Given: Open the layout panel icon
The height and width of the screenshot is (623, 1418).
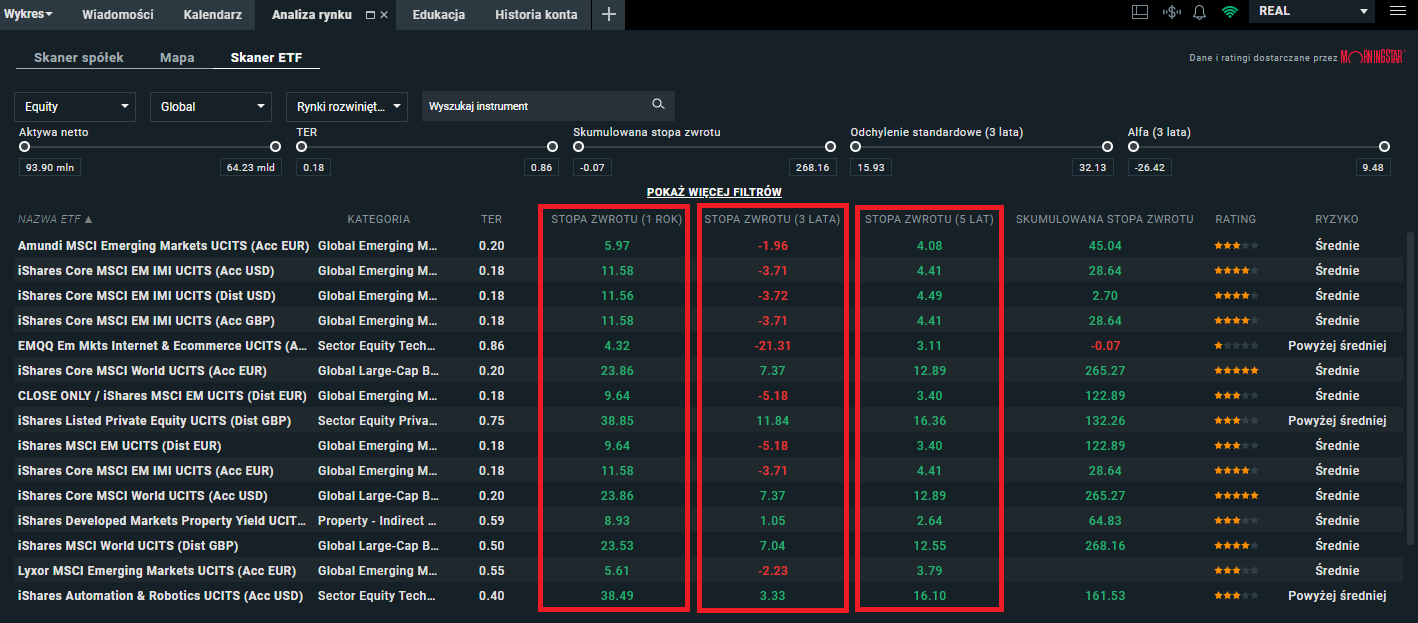Looking at the screenshot, I should pos(1139,12).
